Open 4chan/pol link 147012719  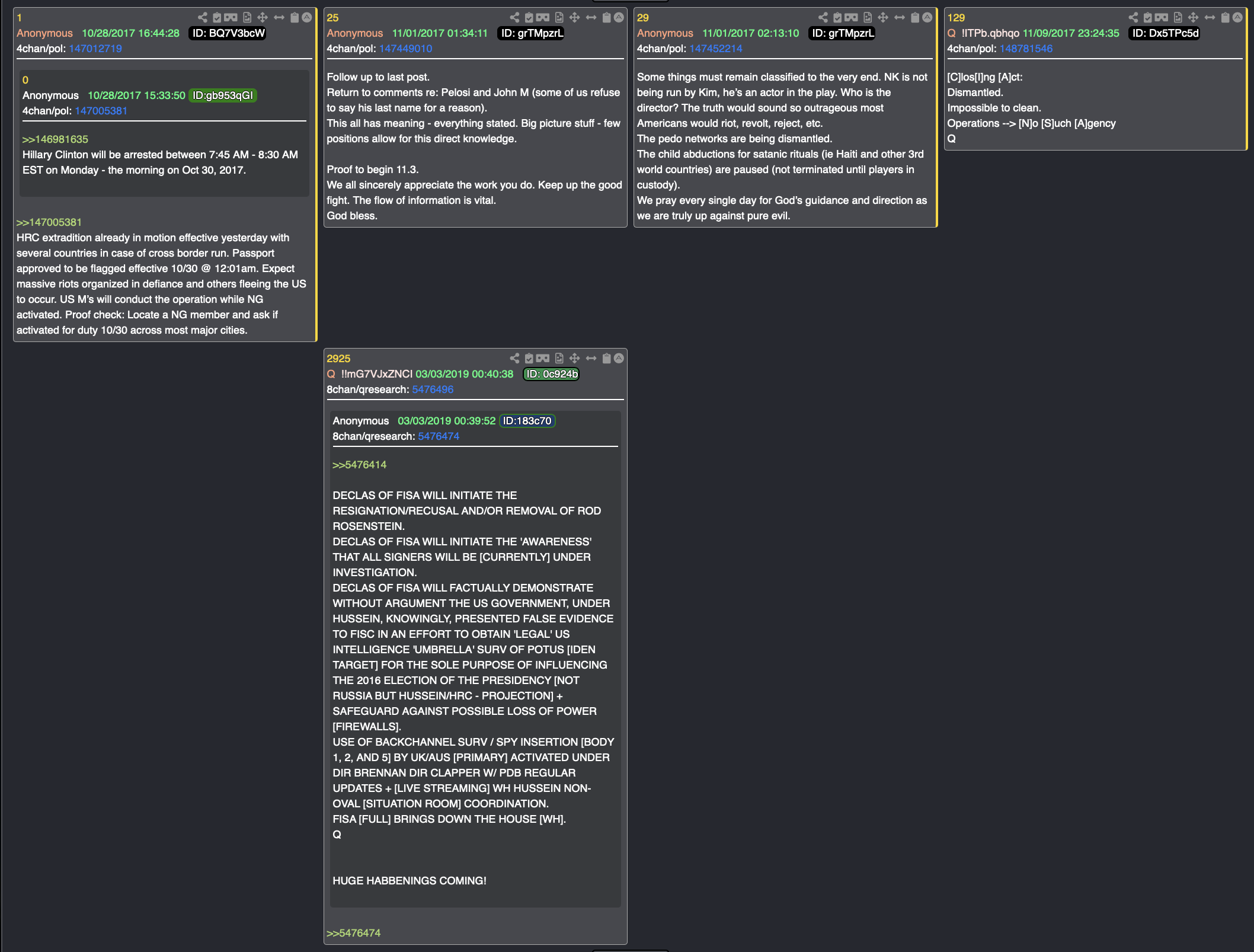point(95,49)
